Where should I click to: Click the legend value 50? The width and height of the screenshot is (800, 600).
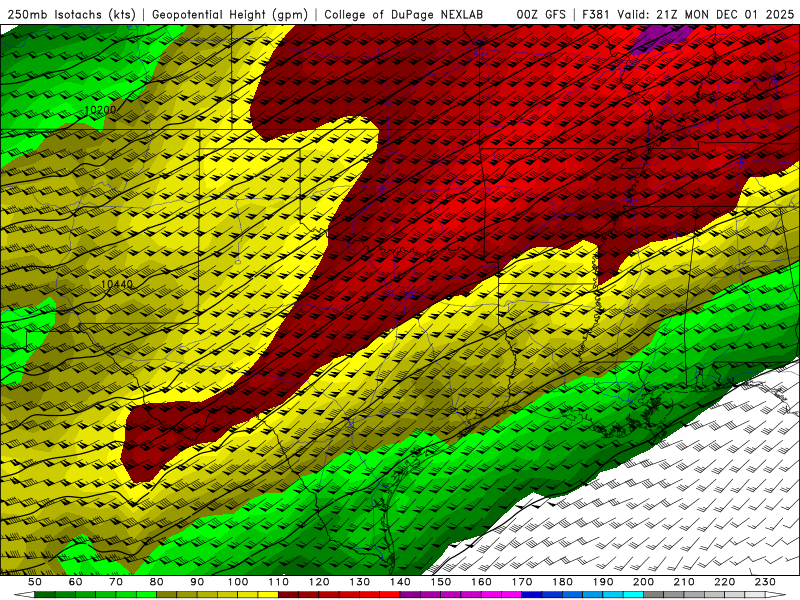[35, 582]
